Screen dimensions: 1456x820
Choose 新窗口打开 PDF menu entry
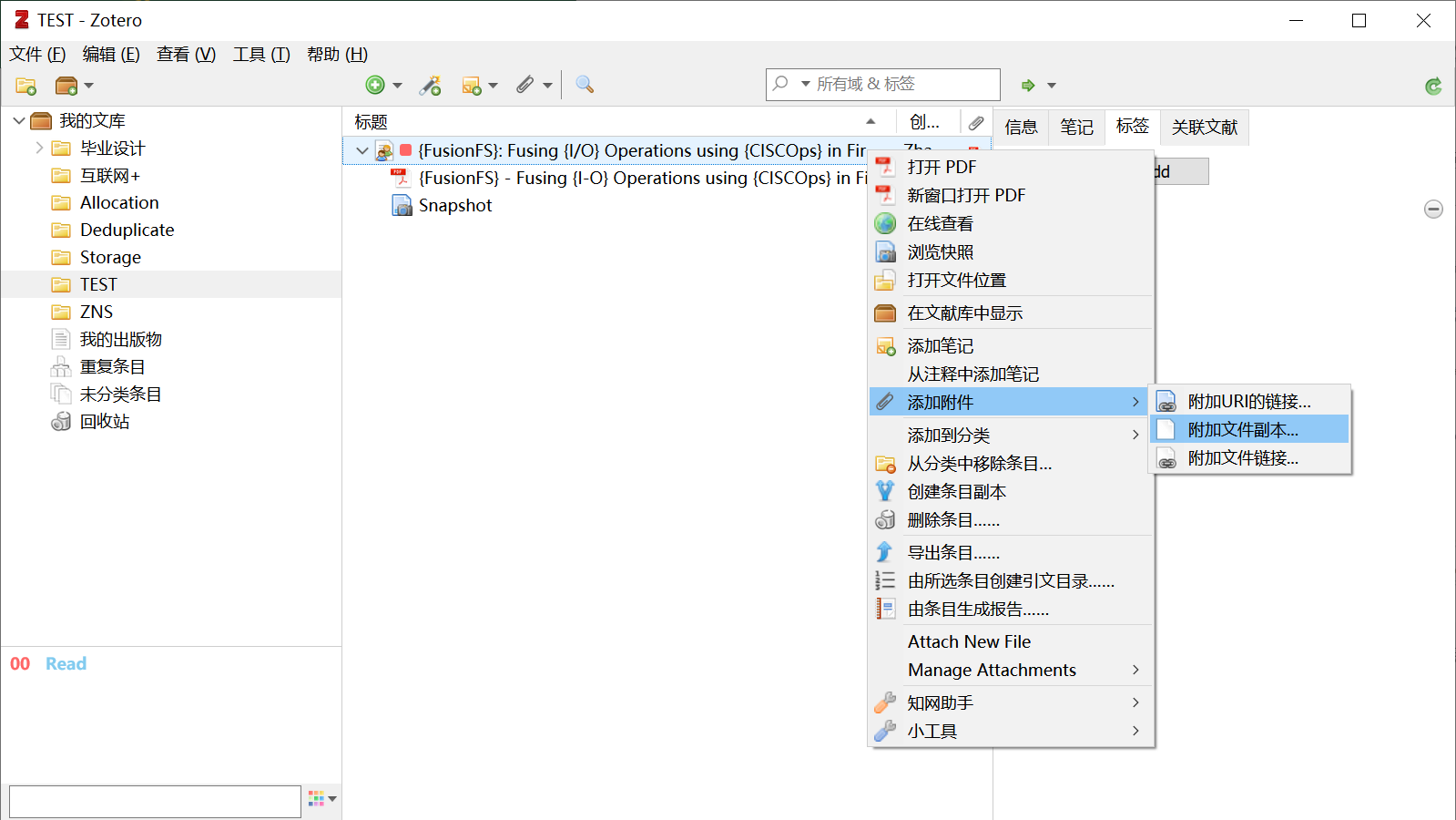point(1012,195)
